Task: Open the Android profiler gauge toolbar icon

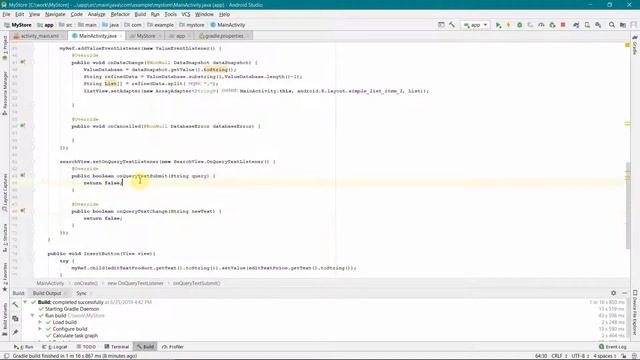Action: (x=541, y=25)
